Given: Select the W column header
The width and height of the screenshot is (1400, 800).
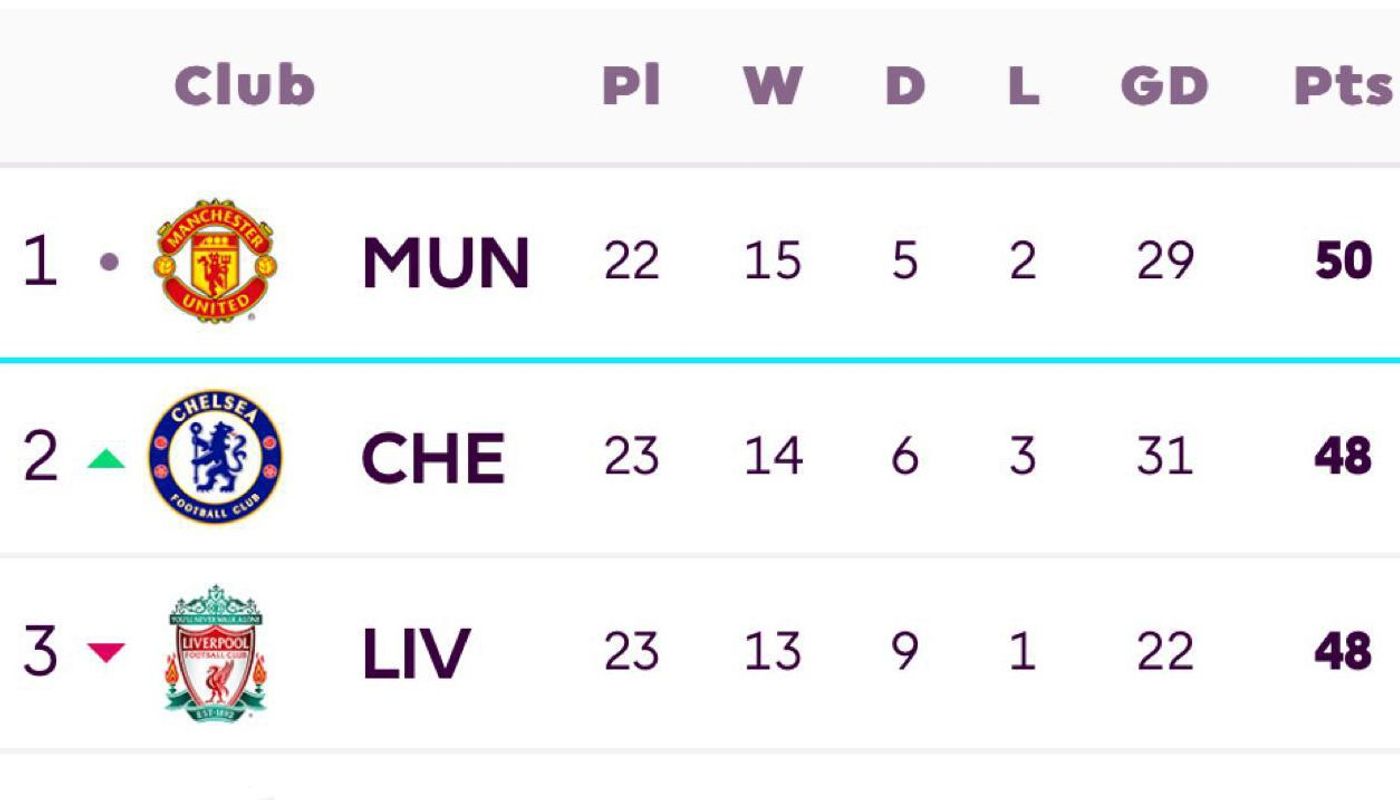Looking at the screenshot, I should (x=772, y=86).
